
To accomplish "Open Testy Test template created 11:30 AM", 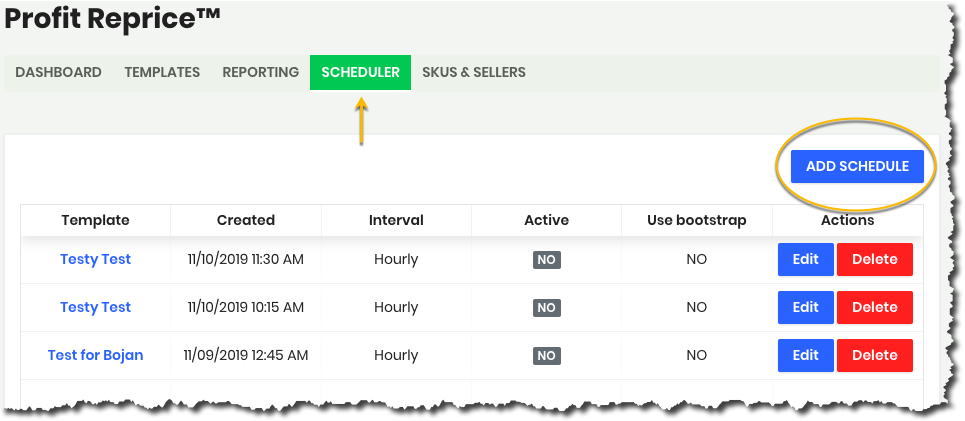I will coord(95,259).
